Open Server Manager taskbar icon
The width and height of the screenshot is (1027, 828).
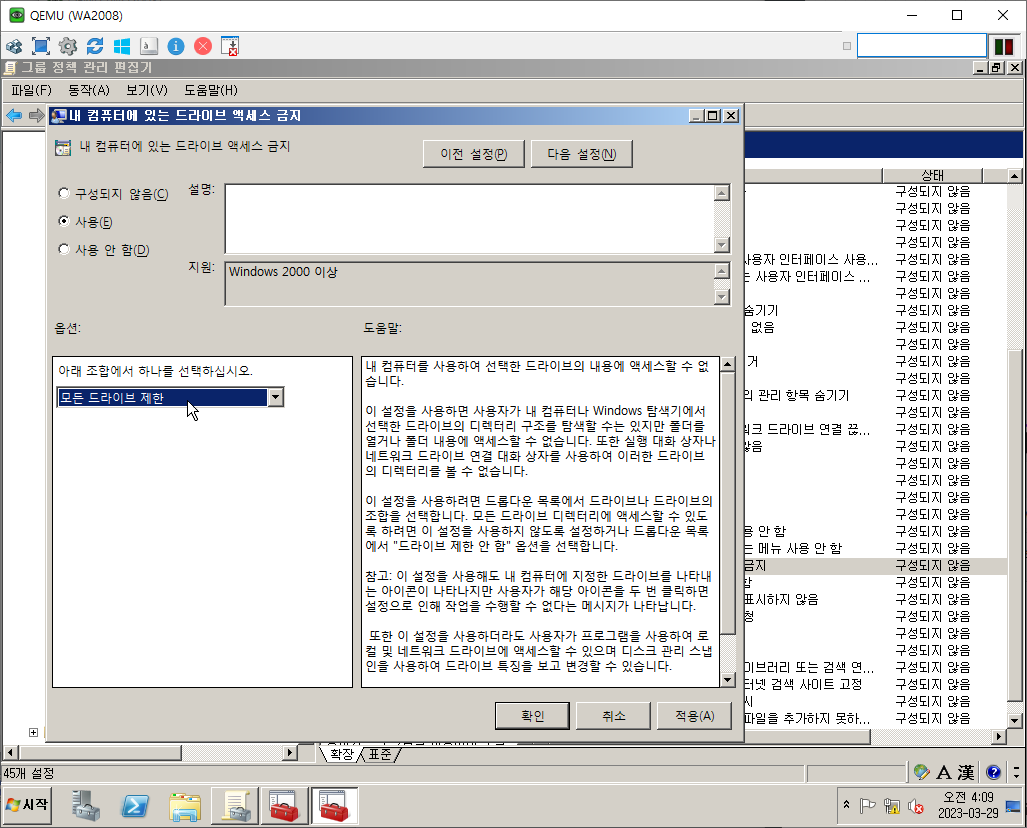[x=86, y=805]
